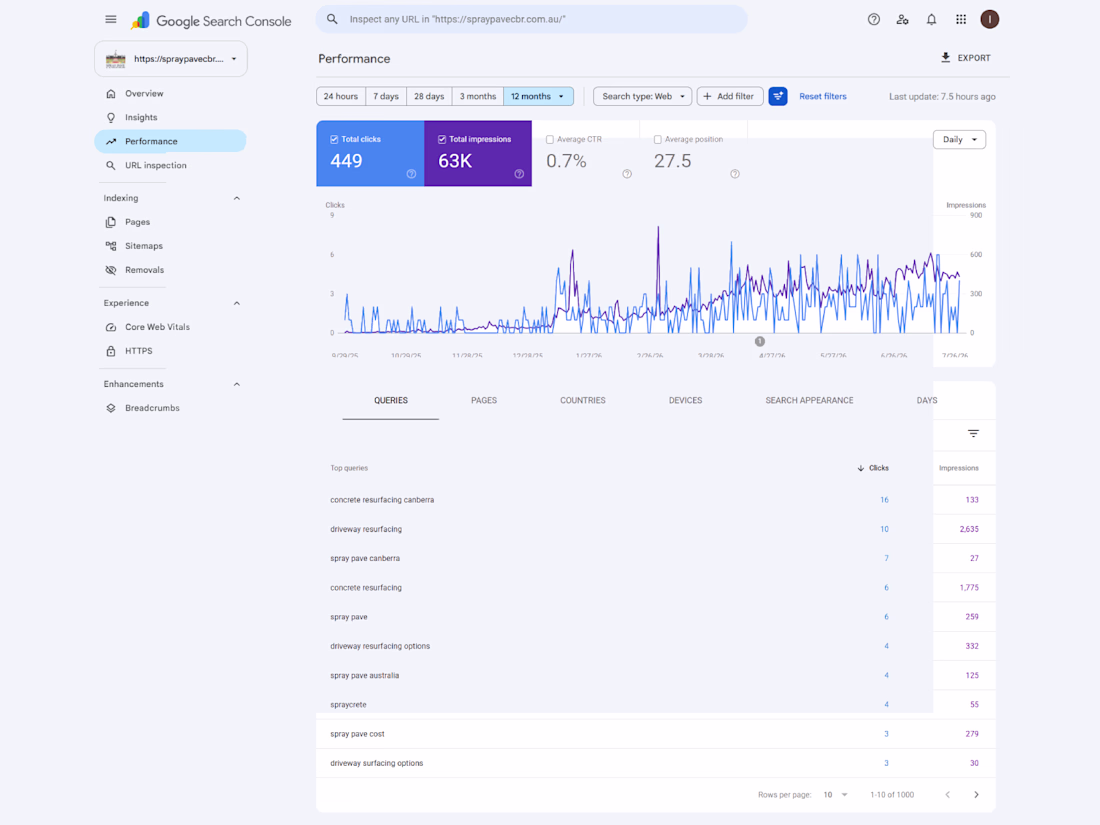Image resolution: width=1100 pixels, height=825 pixels.
Task: Click the Insights lightbulb icon
Action: pyautogui.click(x=111, y=117)
